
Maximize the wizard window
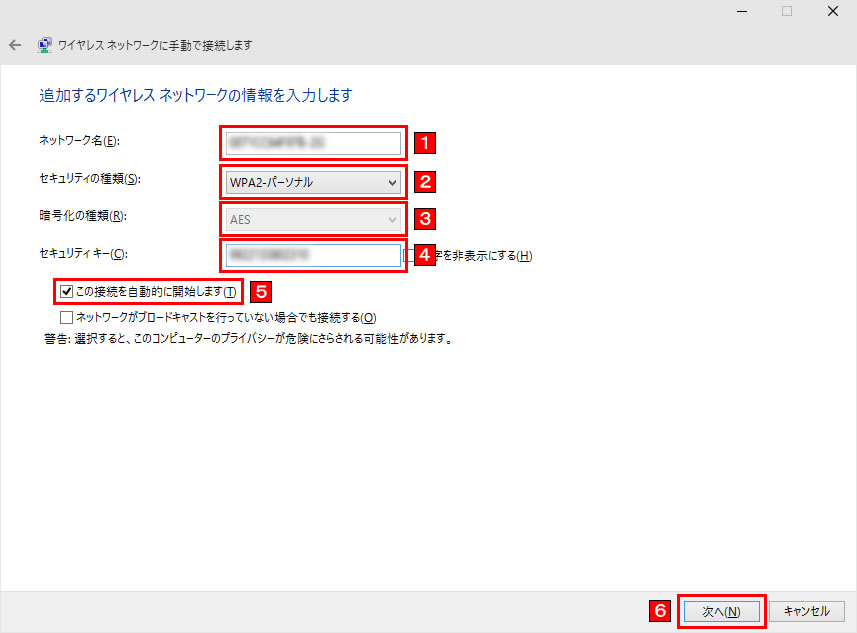point(787,11)
